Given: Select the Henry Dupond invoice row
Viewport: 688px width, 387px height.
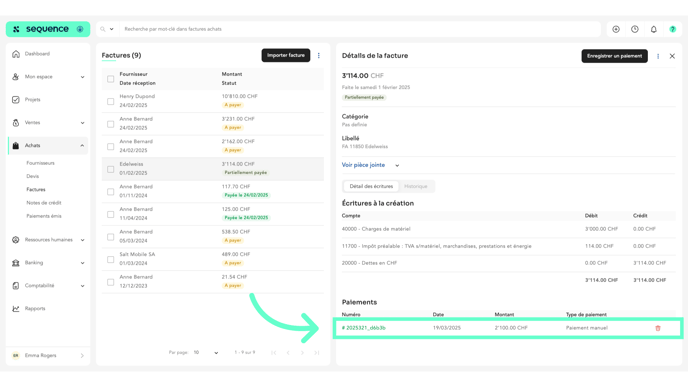Looking at the screenshot, I should click(213, 101).
